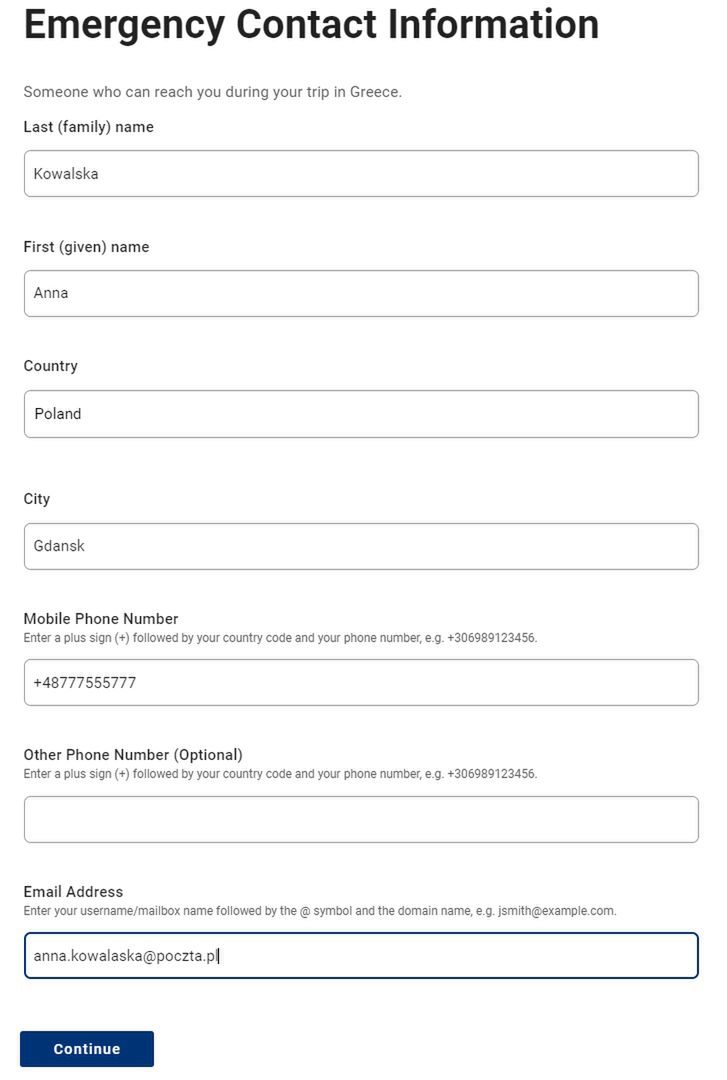This screenshot has width=727, height=1080.
Task: Click the "Mobile Phone Number" label
Action: pyautogui.click(x=101, y=619)
